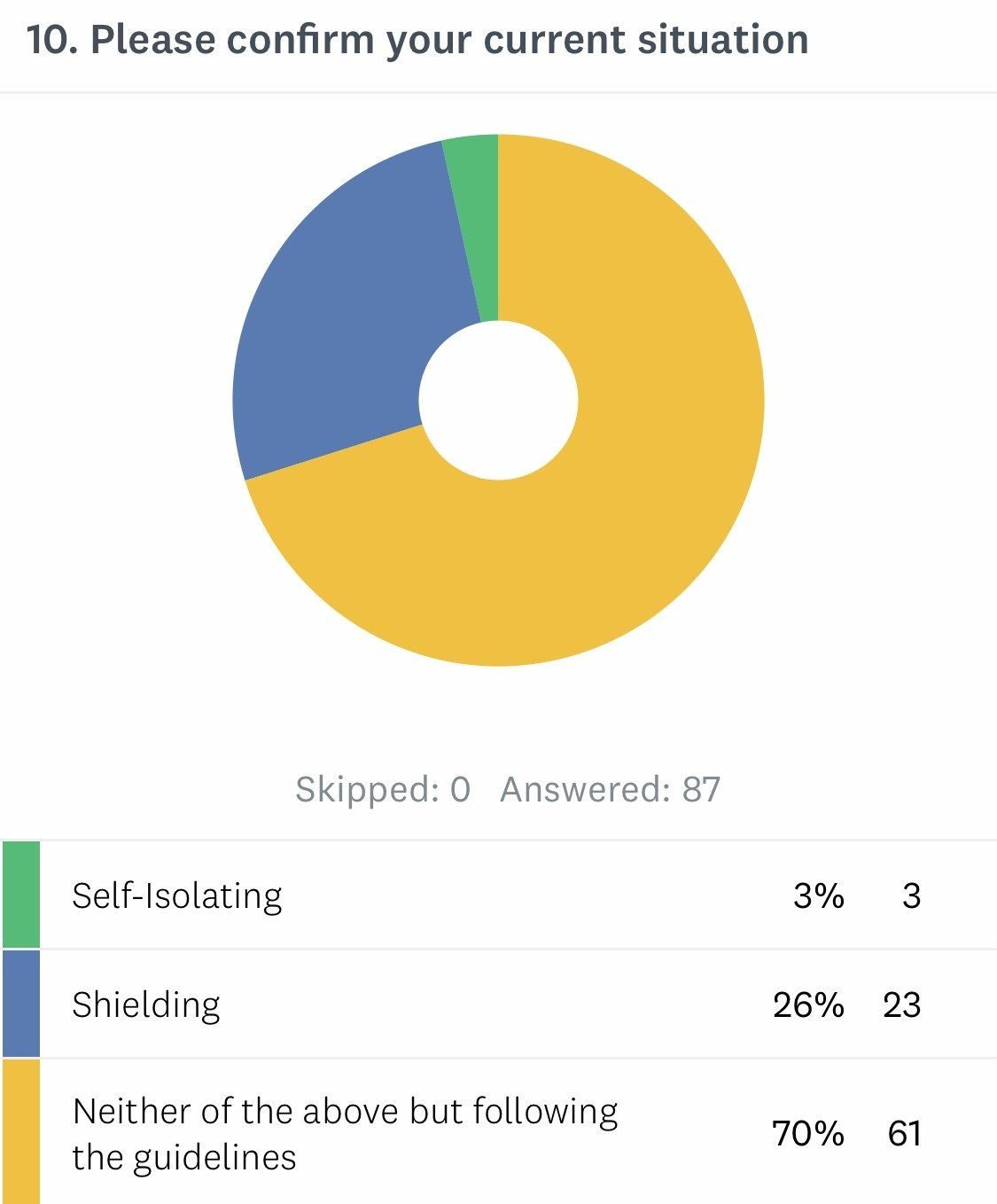Viewport: 997px width, 1204px height.
Task: Click the 26% value for Shielding
Action: pos(807,1005)
